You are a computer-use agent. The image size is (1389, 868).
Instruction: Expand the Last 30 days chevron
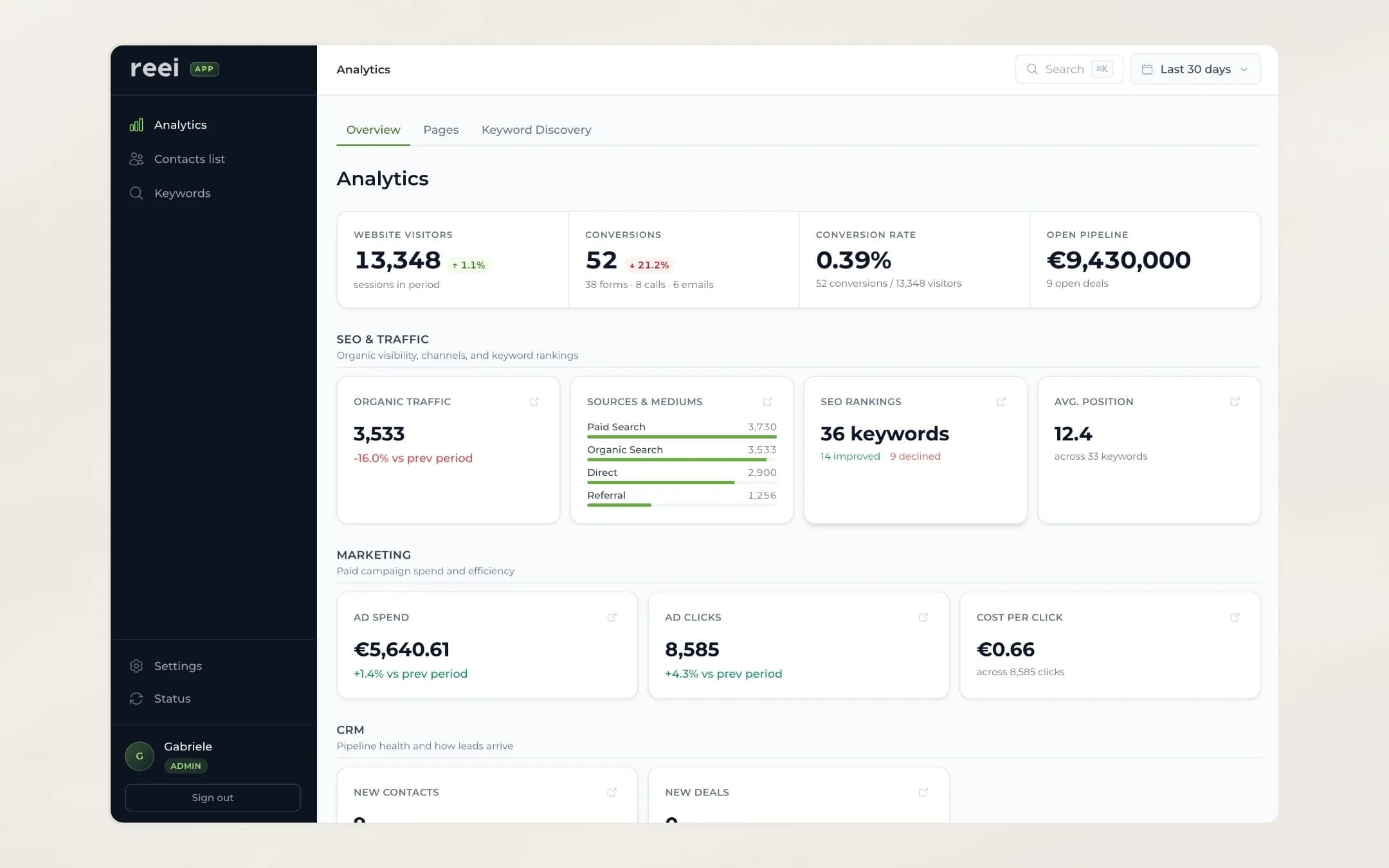pyautogui.click(x=1244, y=69)
